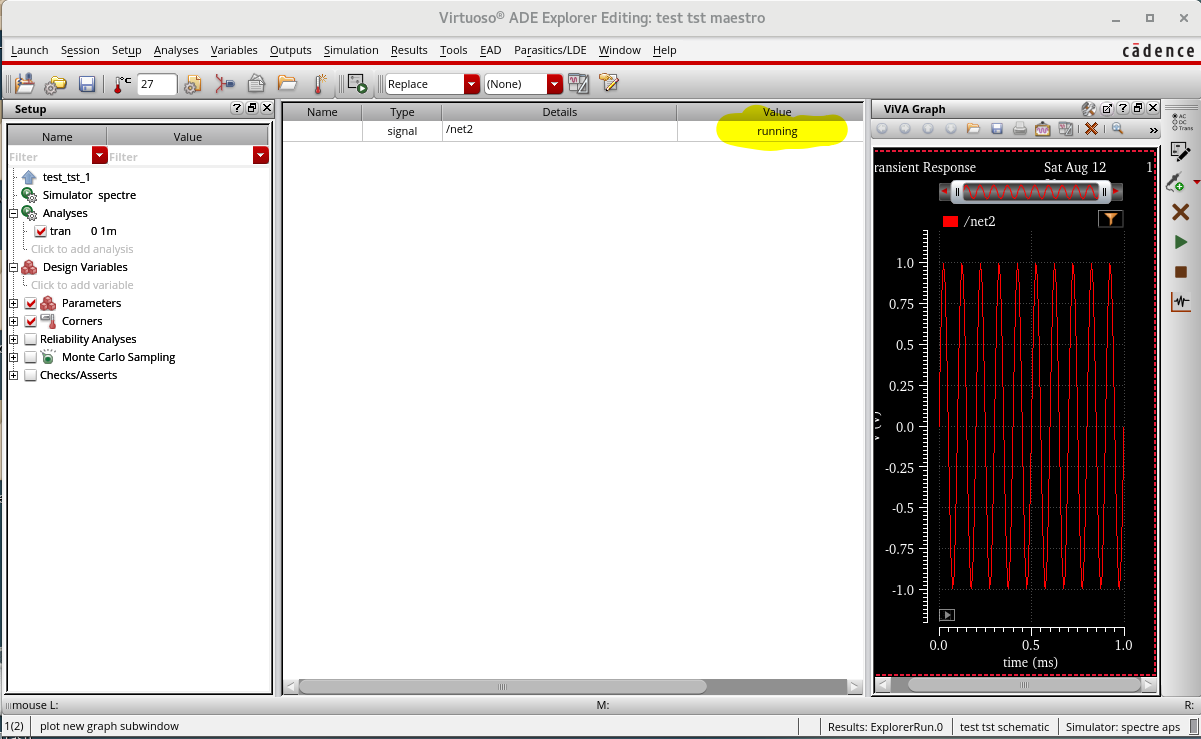Collapse the Design Variables tree node

click(14, 267)
